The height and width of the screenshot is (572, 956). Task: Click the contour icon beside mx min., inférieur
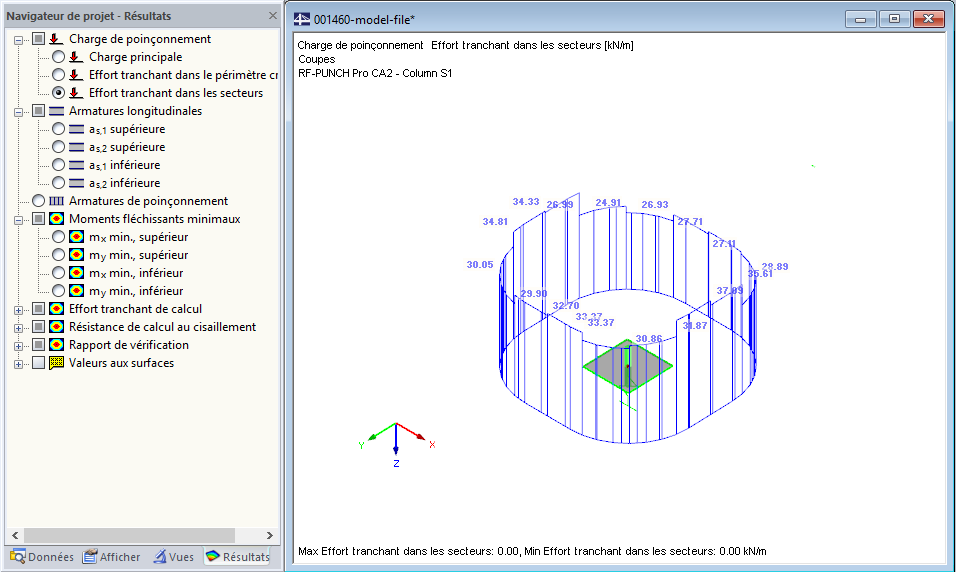coord(76,273)
